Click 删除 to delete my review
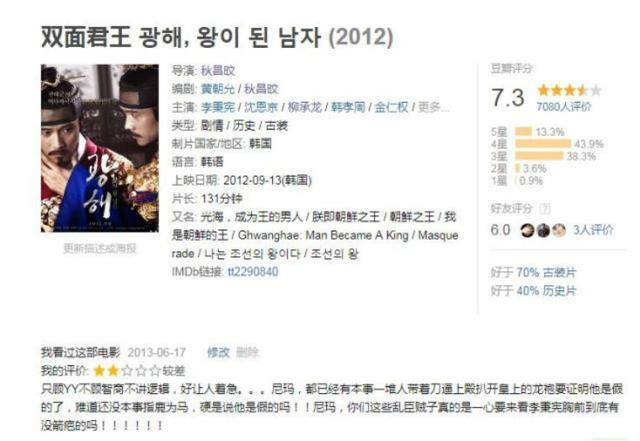 click(247, 352)
